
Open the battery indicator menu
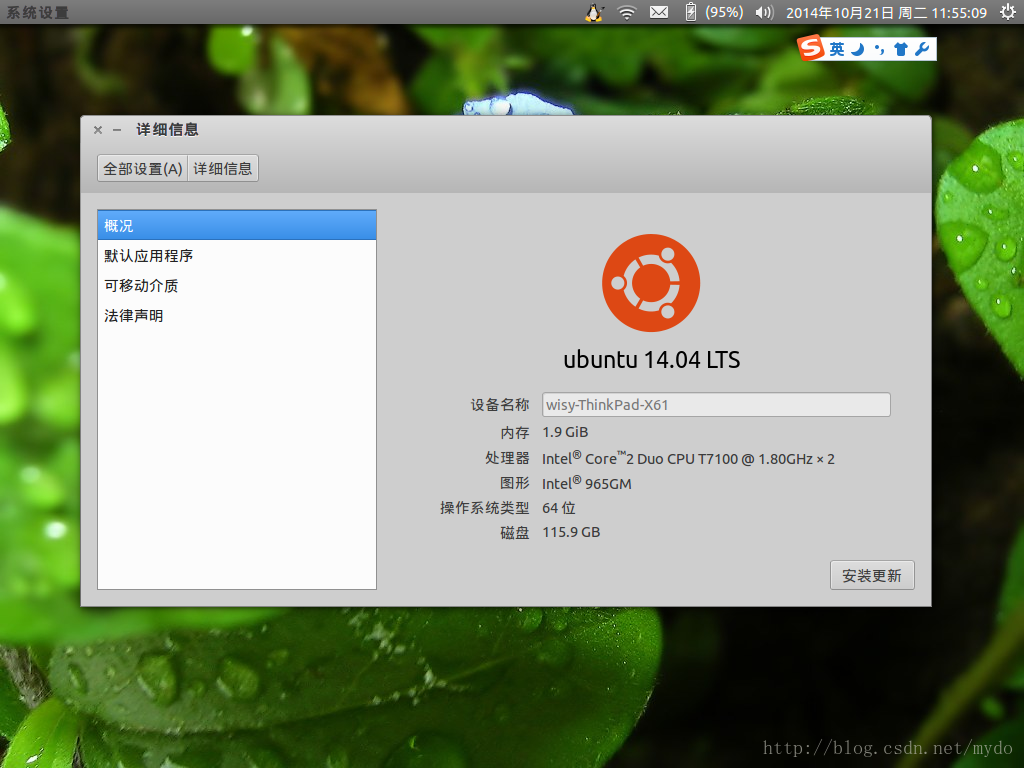pyautogui.click(x=690, y=12)
